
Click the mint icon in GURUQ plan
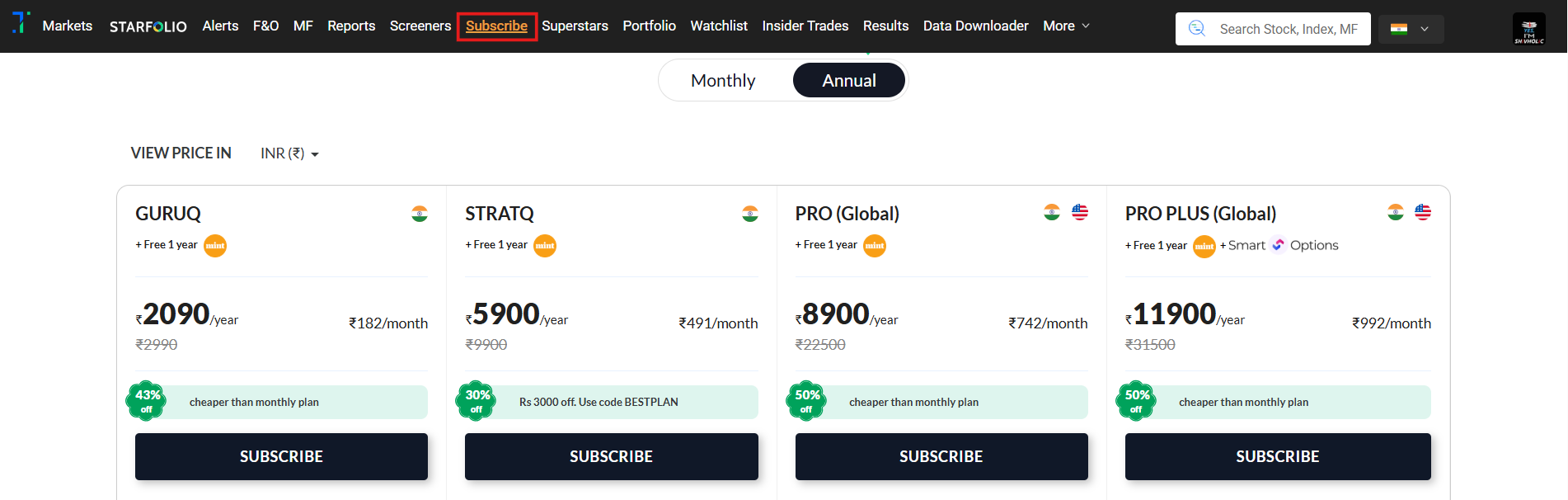215,246
